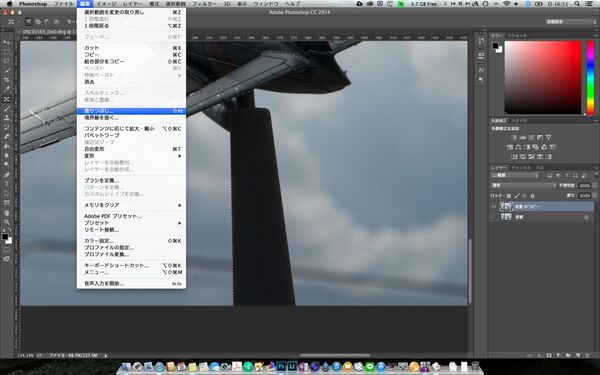This screenshot has height=375, width=600.
Task: Select the History Brush tool
Action: [x=7, y=127]
